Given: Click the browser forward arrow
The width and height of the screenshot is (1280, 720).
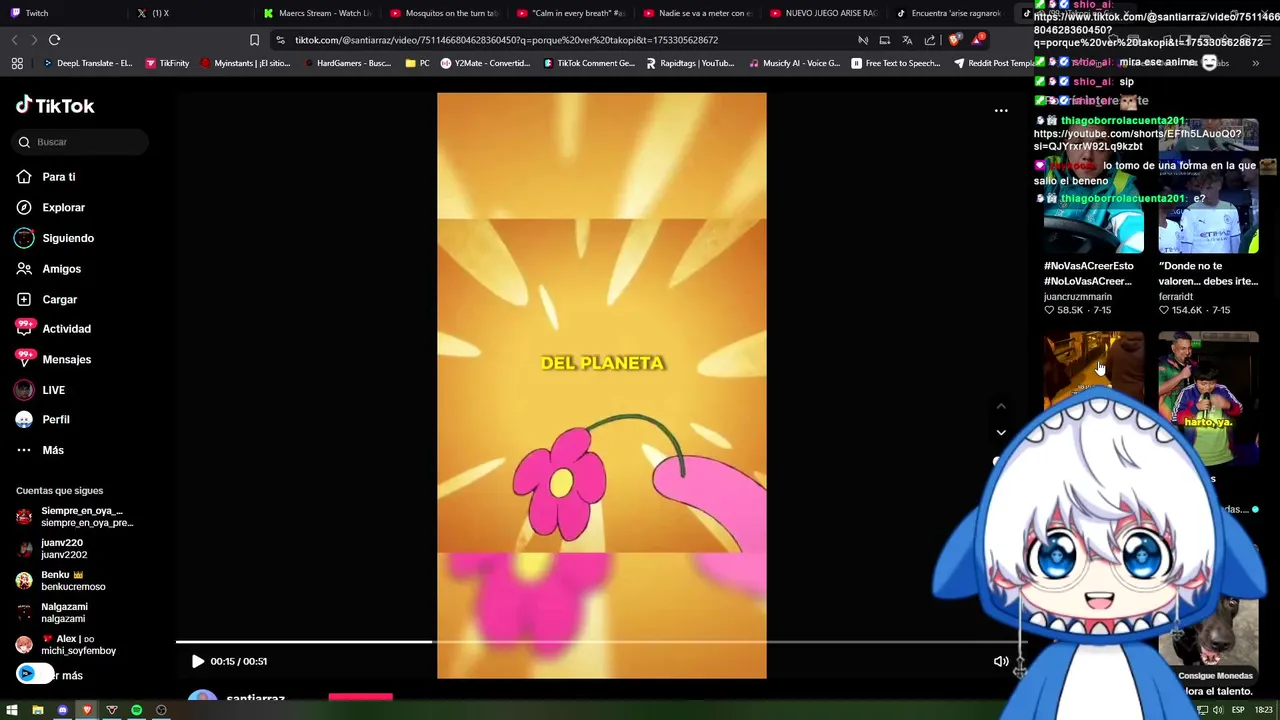Looking at the screenshot, I should pyautogui.click(x=33, y=40).
